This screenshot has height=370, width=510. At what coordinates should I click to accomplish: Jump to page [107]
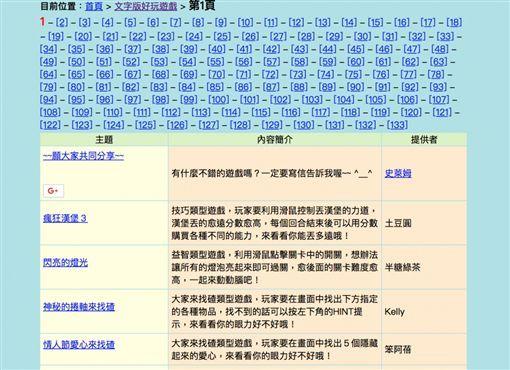pos(439,100)
